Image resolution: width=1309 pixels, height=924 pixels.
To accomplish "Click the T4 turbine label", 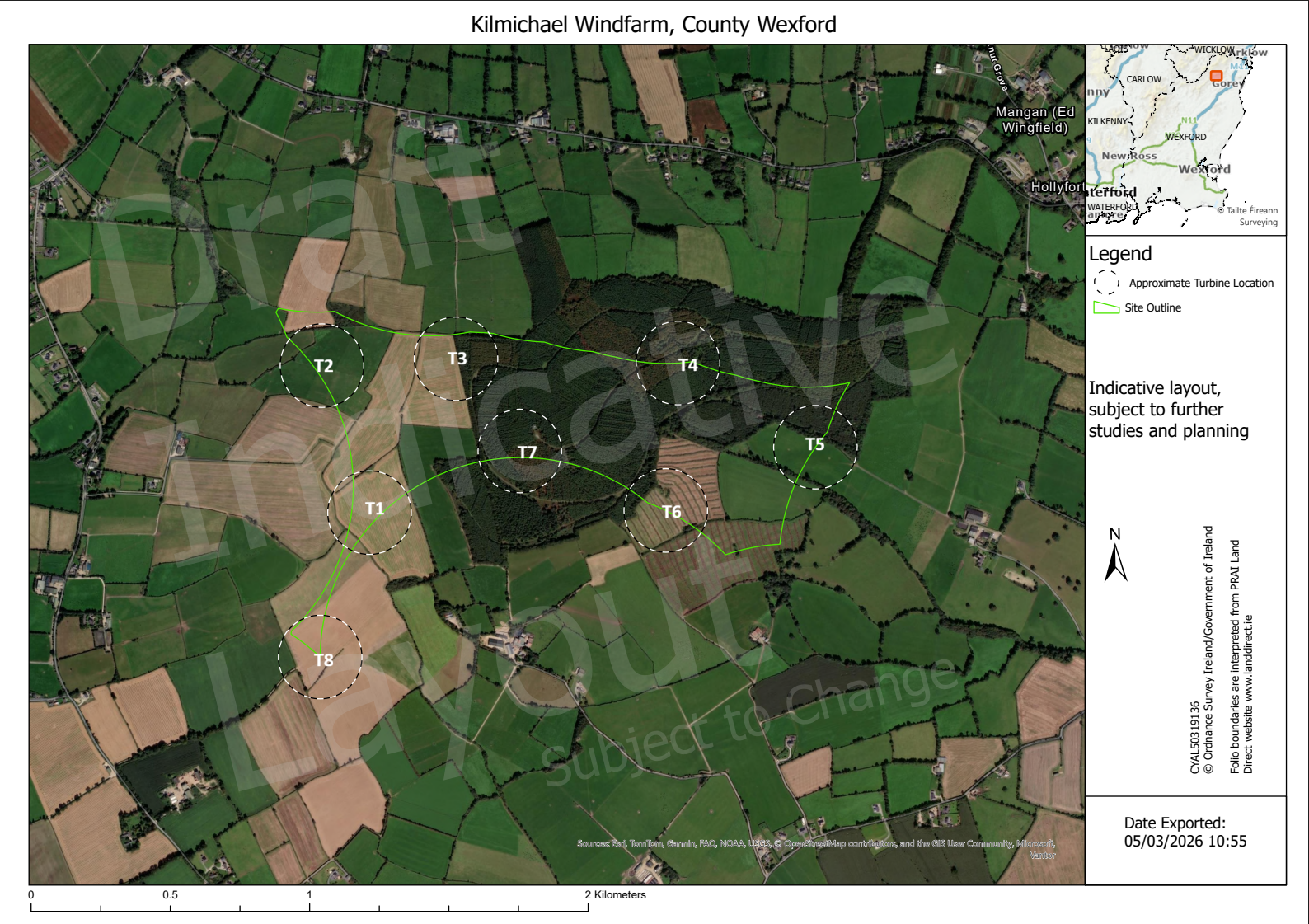I will tap(687, 365).
